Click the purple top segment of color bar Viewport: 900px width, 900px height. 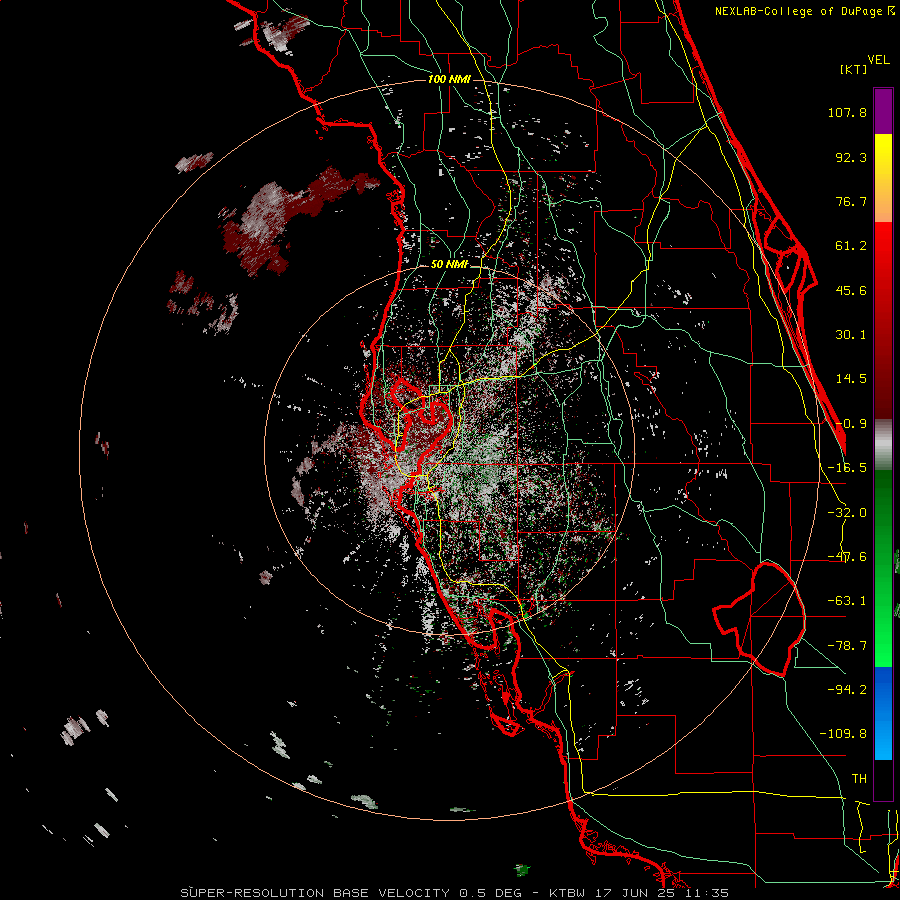(x=883, y=111)
